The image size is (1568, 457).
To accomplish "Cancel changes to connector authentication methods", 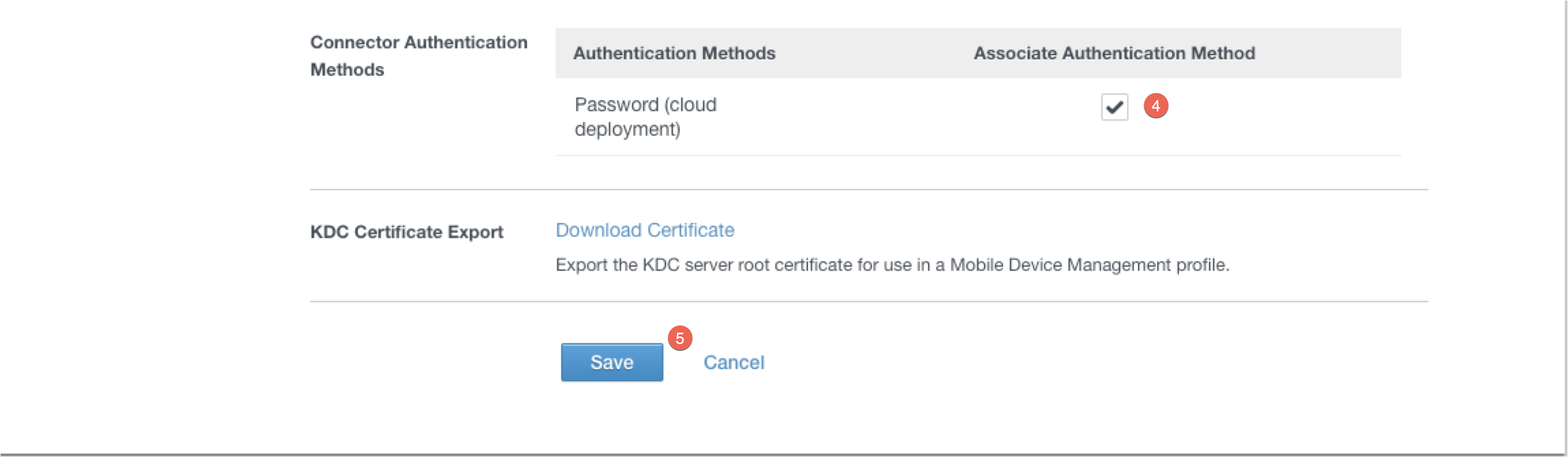I will [734, 362].
